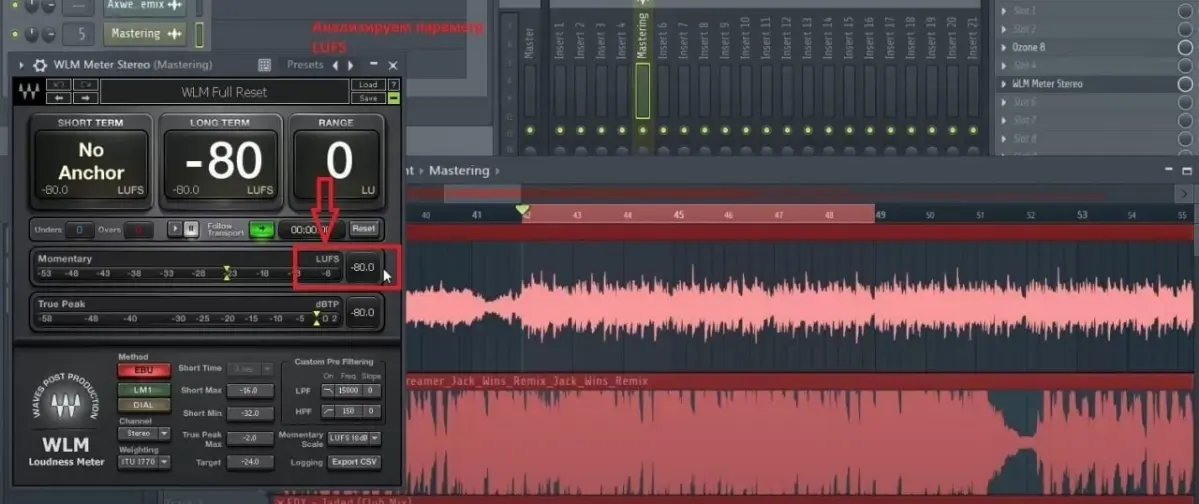
Task: Expand the Ozone 8 slot menu arrow
Action: point(1005,47)
